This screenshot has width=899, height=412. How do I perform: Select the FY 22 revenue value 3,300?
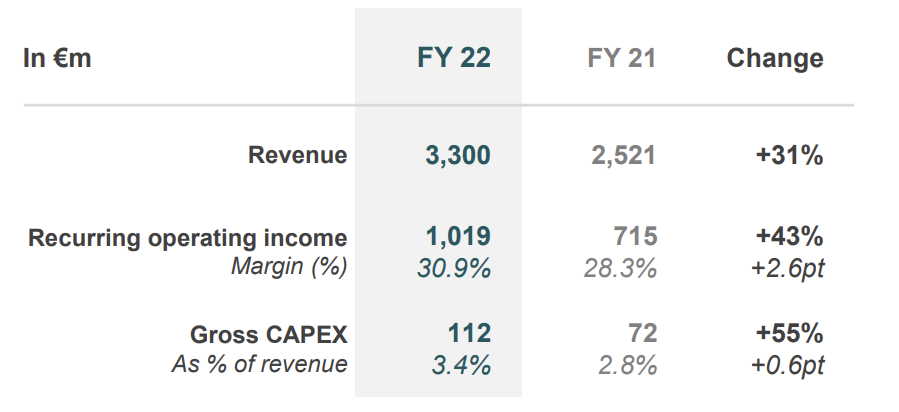pyautogui.click(x=458, y=155)
